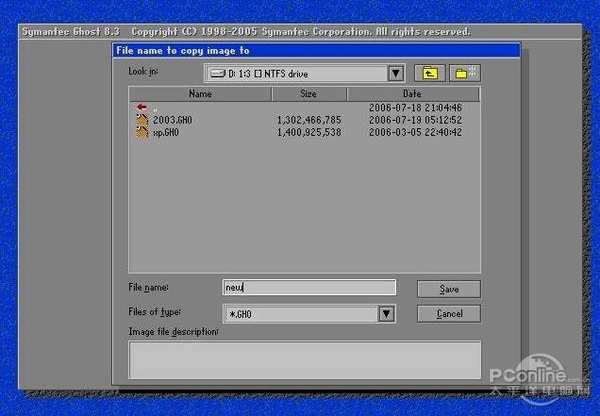Click the red parent directory arrow icon
Image resolution: width=600 pixels, height=416 pixels.
click(x=141, y=107)
